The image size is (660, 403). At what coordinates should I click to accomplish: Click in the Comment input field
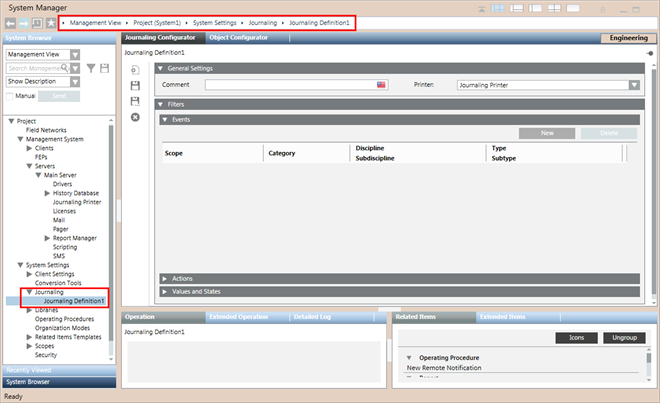[290, 86]
